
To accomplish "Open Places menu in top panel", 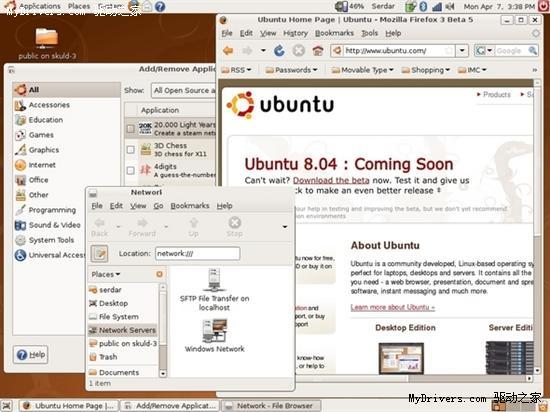I will tap(79, 6).
